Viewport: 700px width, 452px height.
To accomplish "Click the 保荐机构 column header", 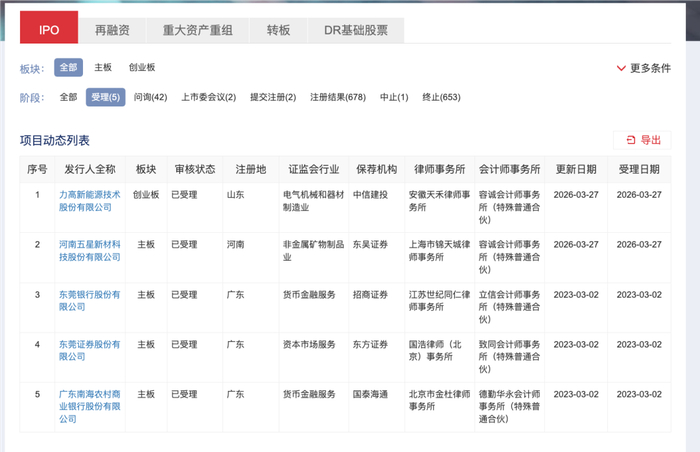I will tap(376, 169).
